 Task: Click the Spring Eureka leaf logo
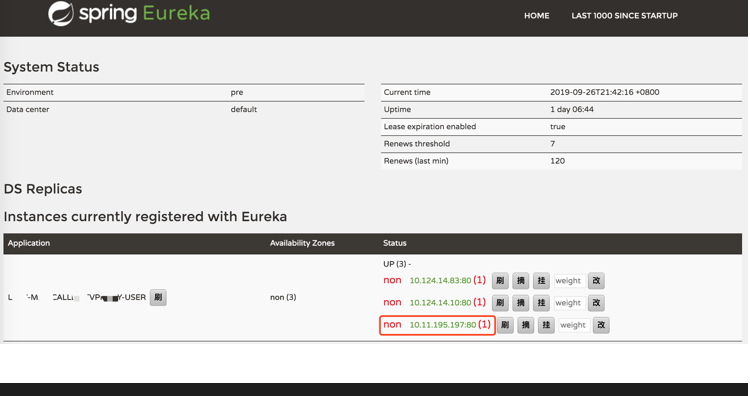(61, 13)
